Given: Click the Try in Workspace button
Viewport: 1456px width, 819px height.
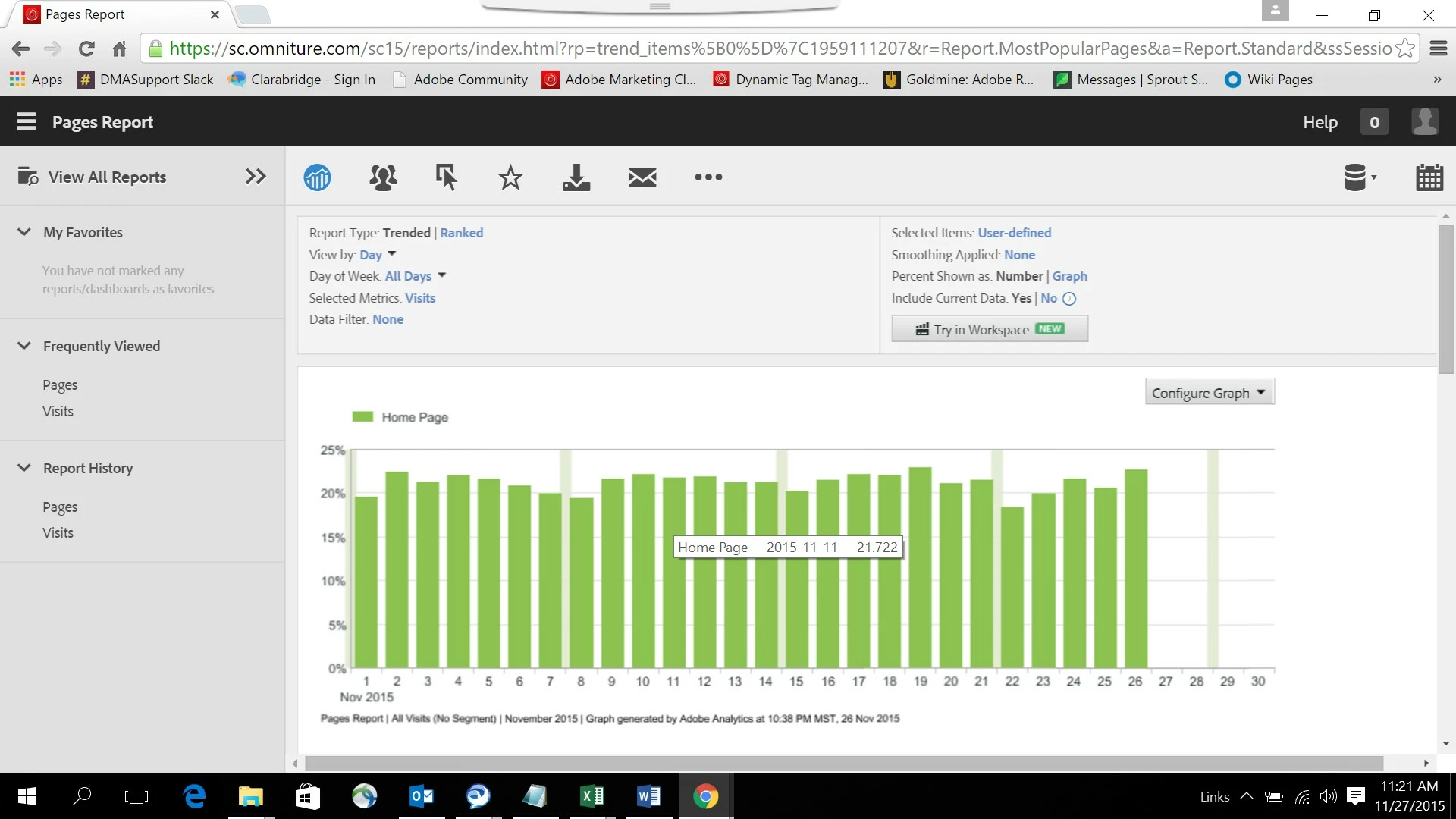Looking at the screenshot, I should [x=990, y=329].
